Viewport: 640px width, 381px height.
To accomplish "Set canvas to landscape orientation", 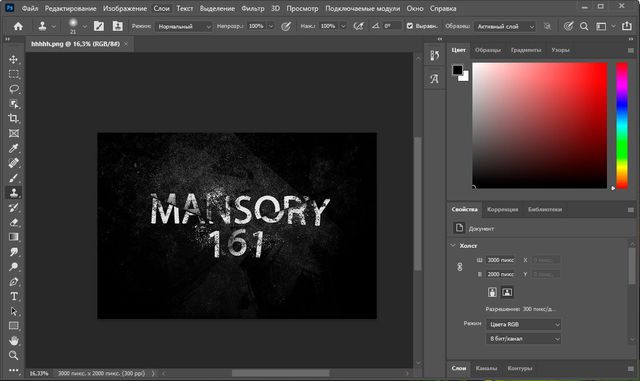I will [x=507, y=292].
